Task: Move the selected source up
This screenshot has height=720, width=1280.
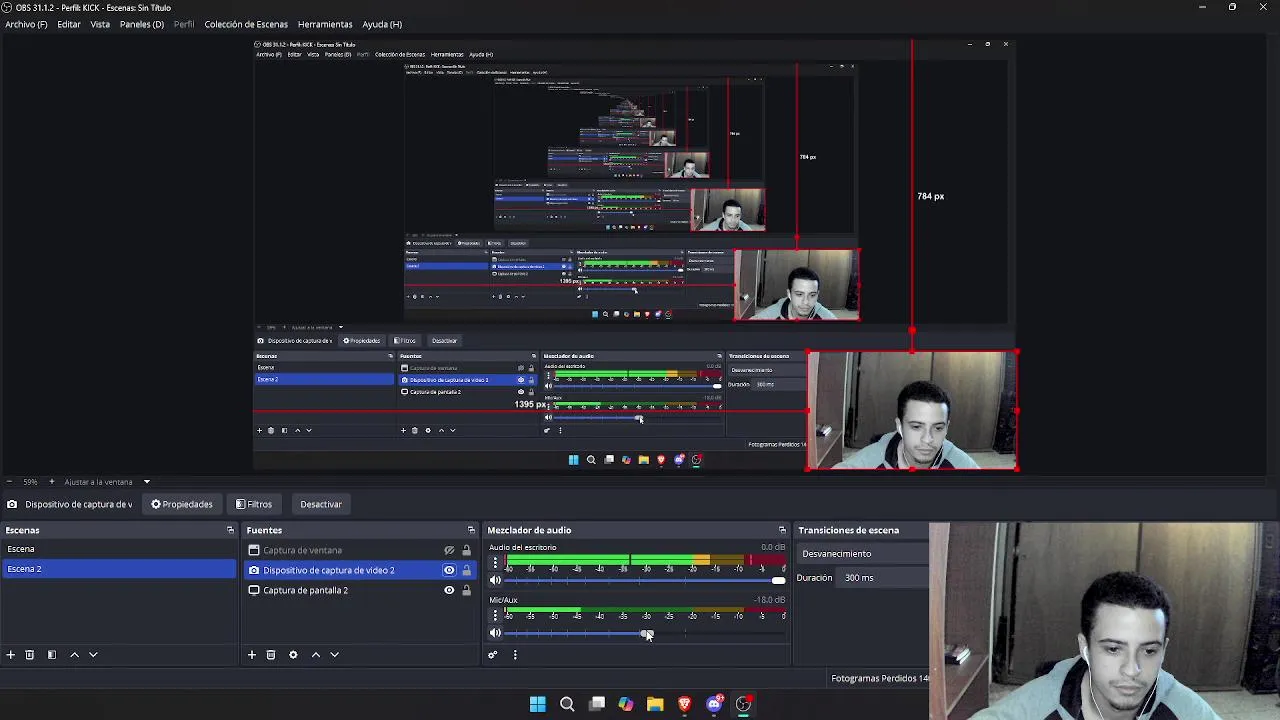Action: (316, 655)
